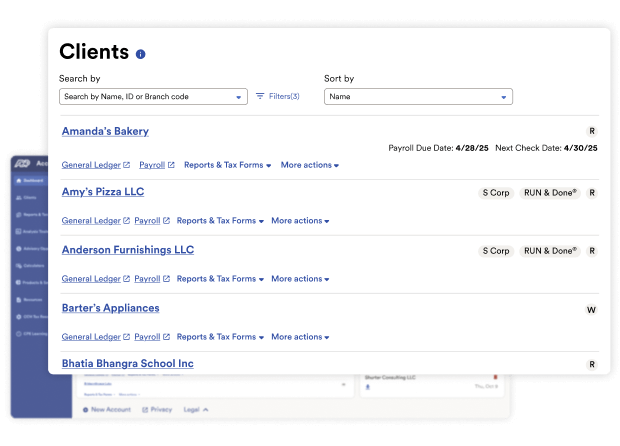The height and width of the screenshot is (446, 620).
Task: Expand More actions for Anderson Furnishings LLC
Action: [300, 279]
